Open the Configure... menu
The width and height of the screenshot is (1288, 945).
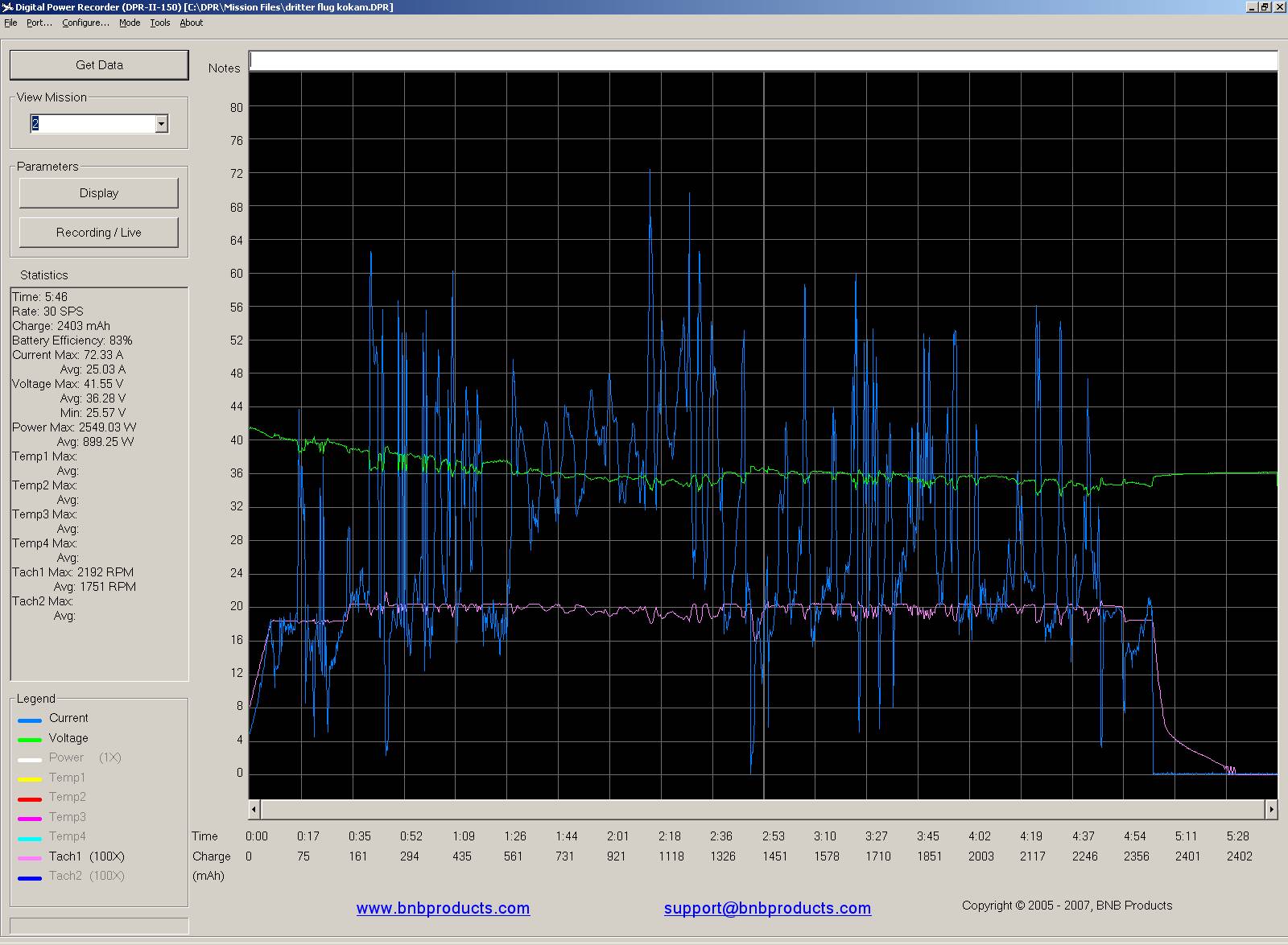85,23
